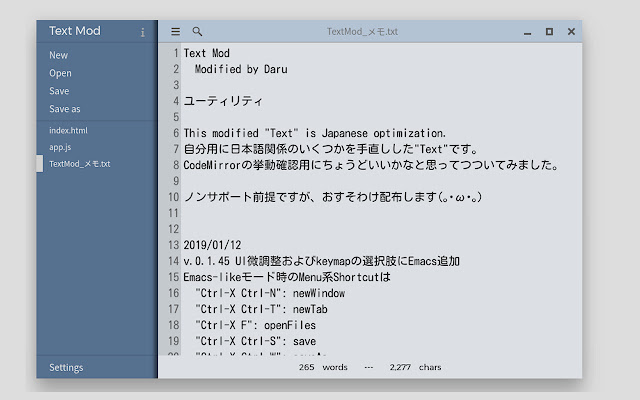Click the ユーティリティ line

223,101
